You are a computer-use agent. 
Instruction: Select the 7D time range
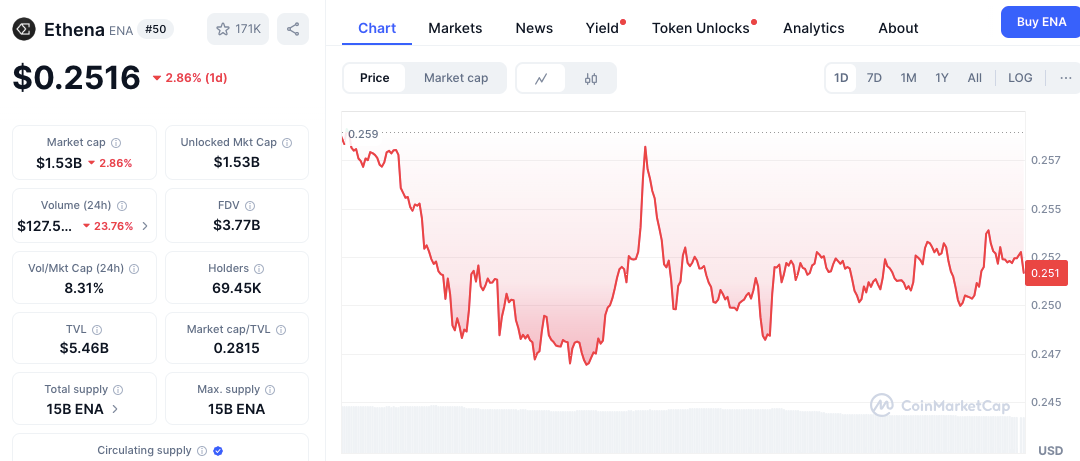874,78
